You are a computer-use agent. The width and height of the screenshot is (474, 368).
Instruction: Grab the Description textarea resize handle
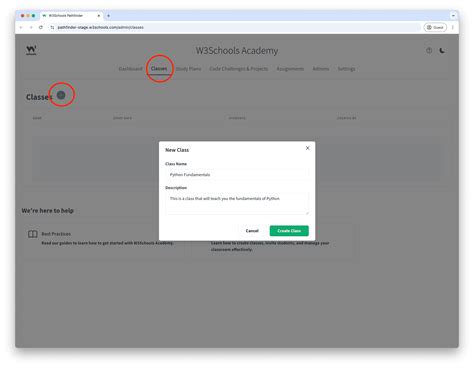(x=307, y=213)
